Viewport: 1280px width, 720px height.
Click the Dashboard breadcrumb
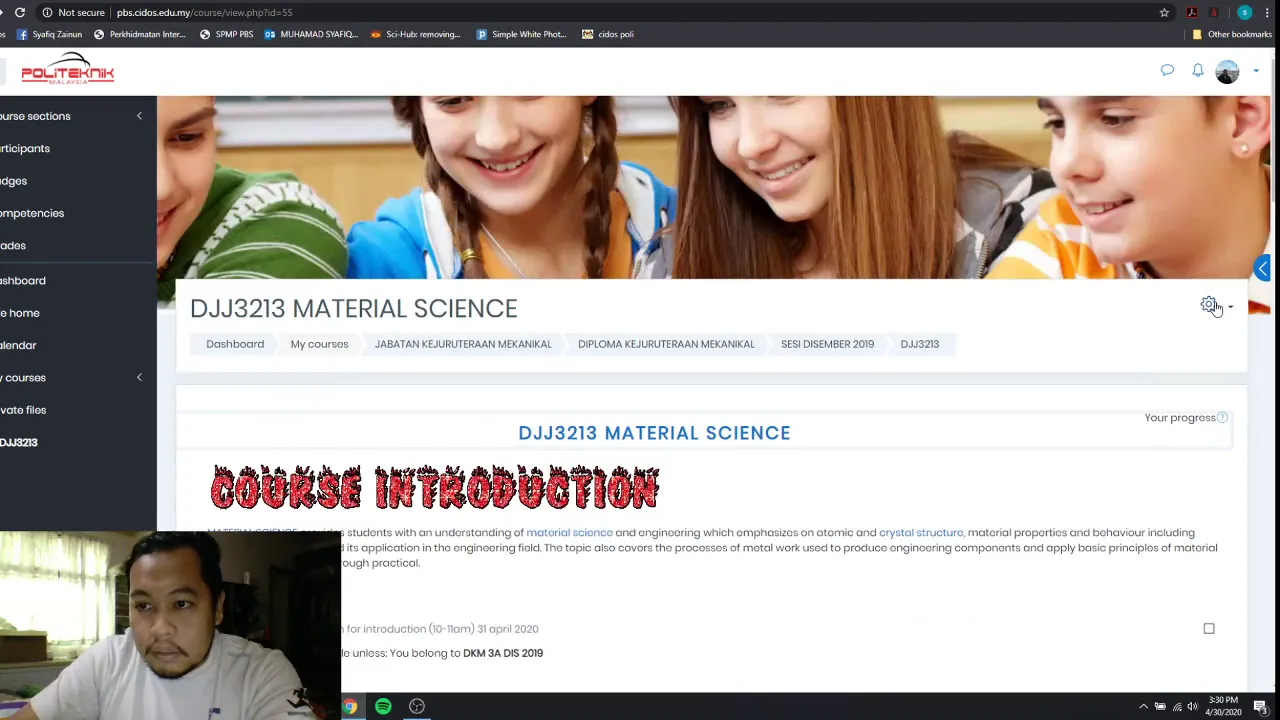(235, 344)
